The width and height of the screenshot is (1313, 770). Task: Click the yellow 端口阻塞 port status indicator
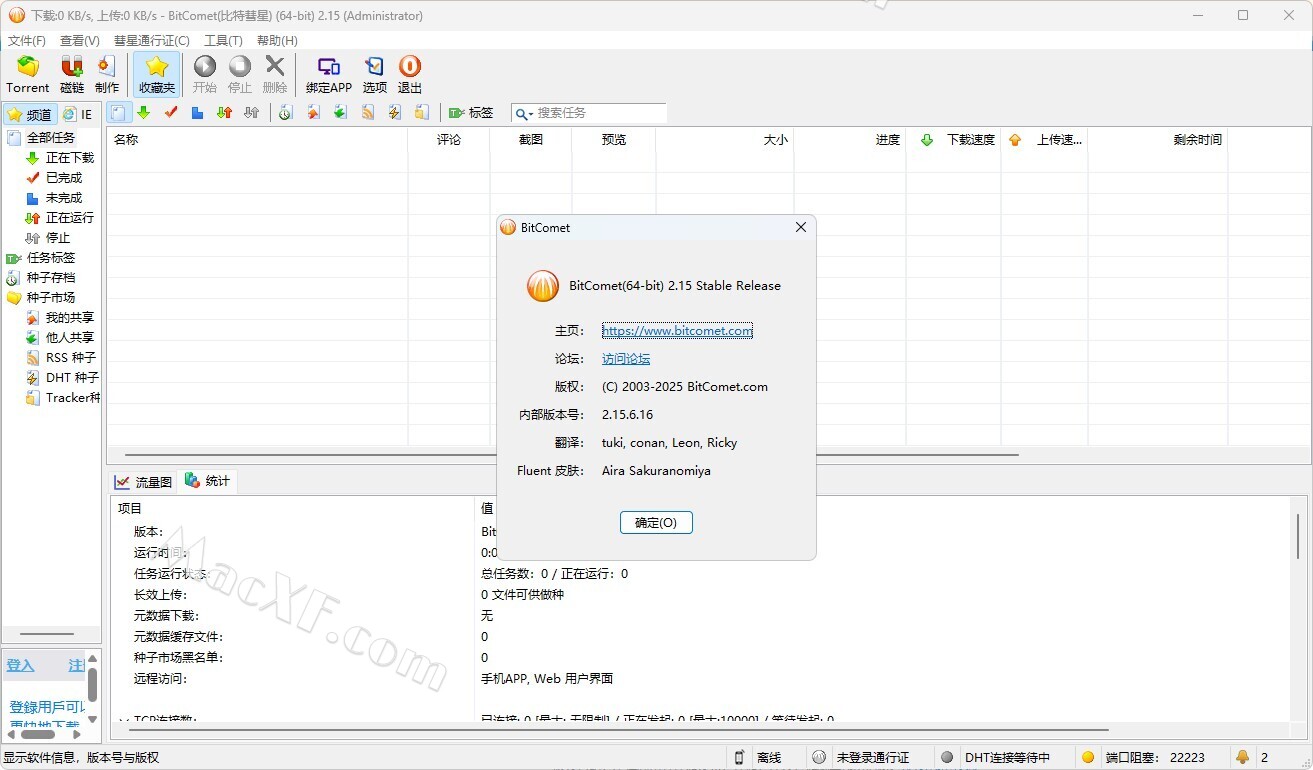click(1088, 757)
